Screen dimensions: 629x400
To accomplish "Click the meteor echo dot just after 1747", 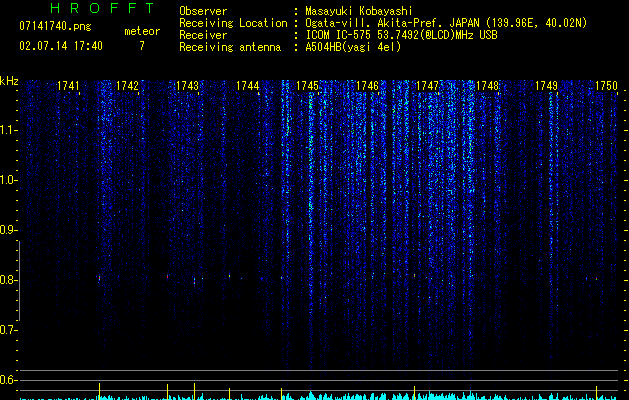I will pyautogui.click(x=414, y=276).
